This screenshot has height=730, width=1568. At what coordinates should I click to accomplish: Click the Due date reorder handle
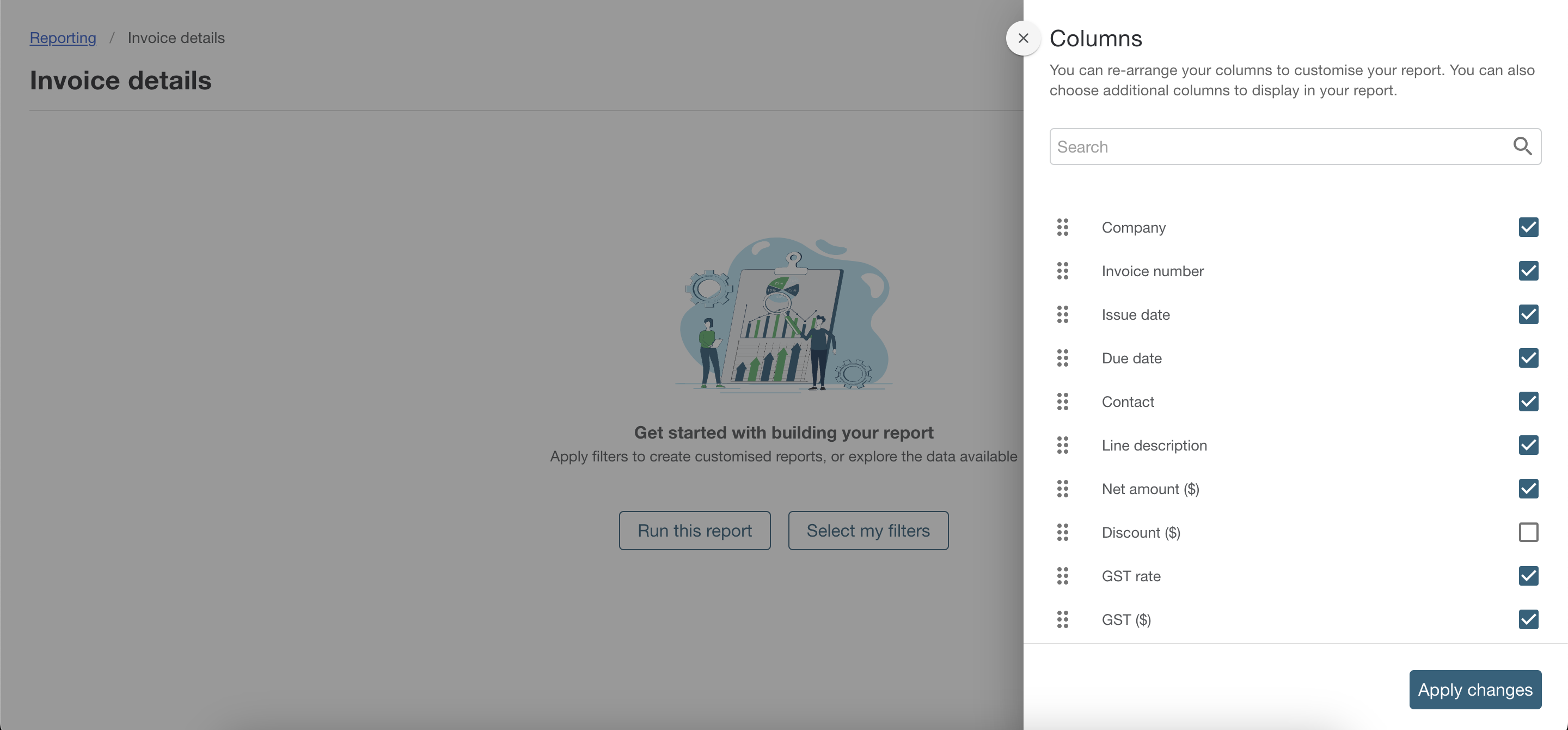click(x=1063, y=358)
